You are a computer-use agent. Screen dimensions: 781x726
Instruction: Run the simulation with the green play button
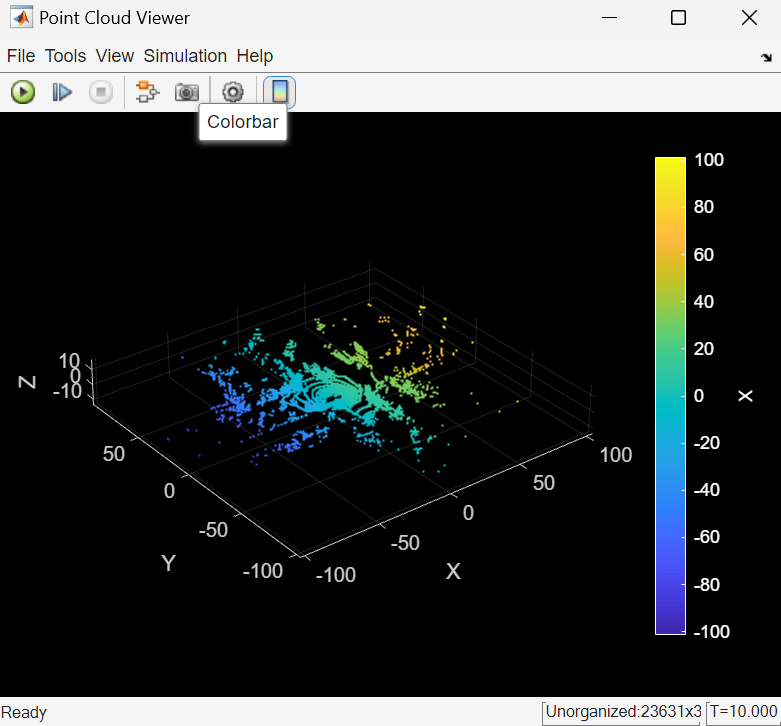click(x=22, y=92)
